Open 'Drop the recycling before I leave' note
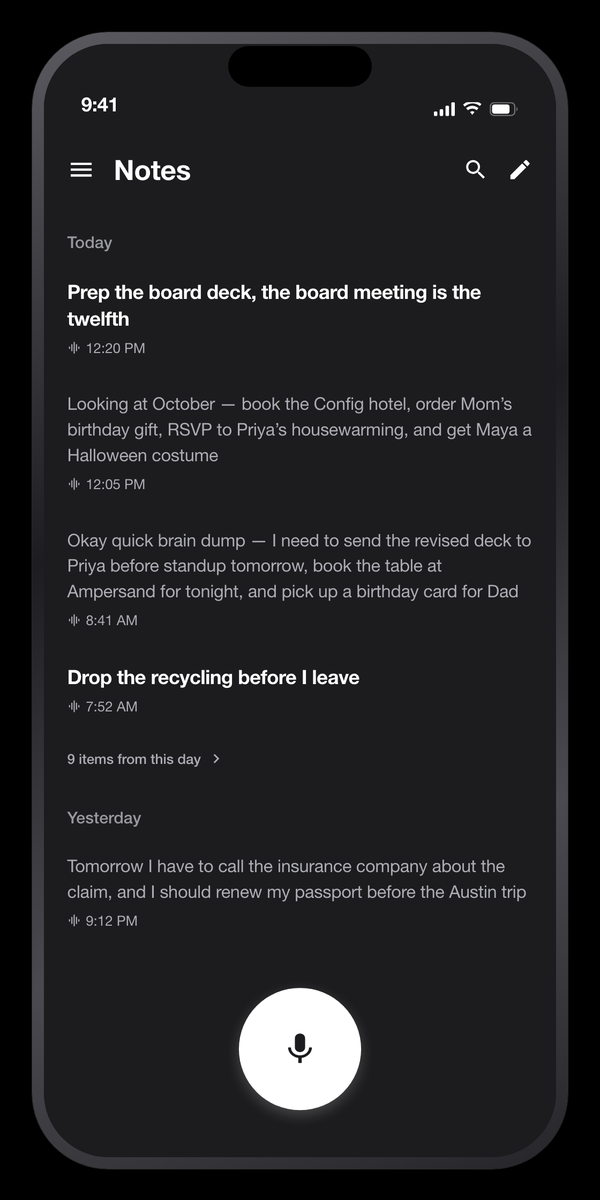This screenshot has width=600, height=1200. (300, 690)
